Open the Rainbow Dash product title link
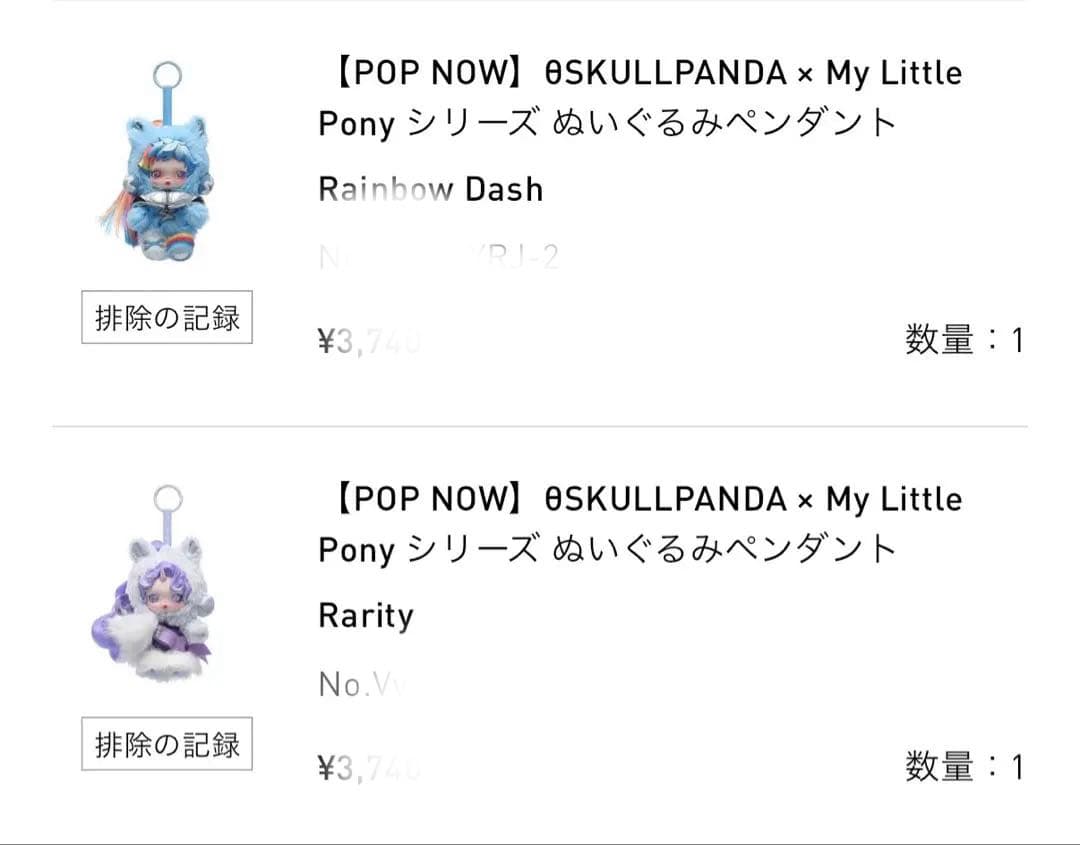Screen dimensions: 1080x845 640,97
